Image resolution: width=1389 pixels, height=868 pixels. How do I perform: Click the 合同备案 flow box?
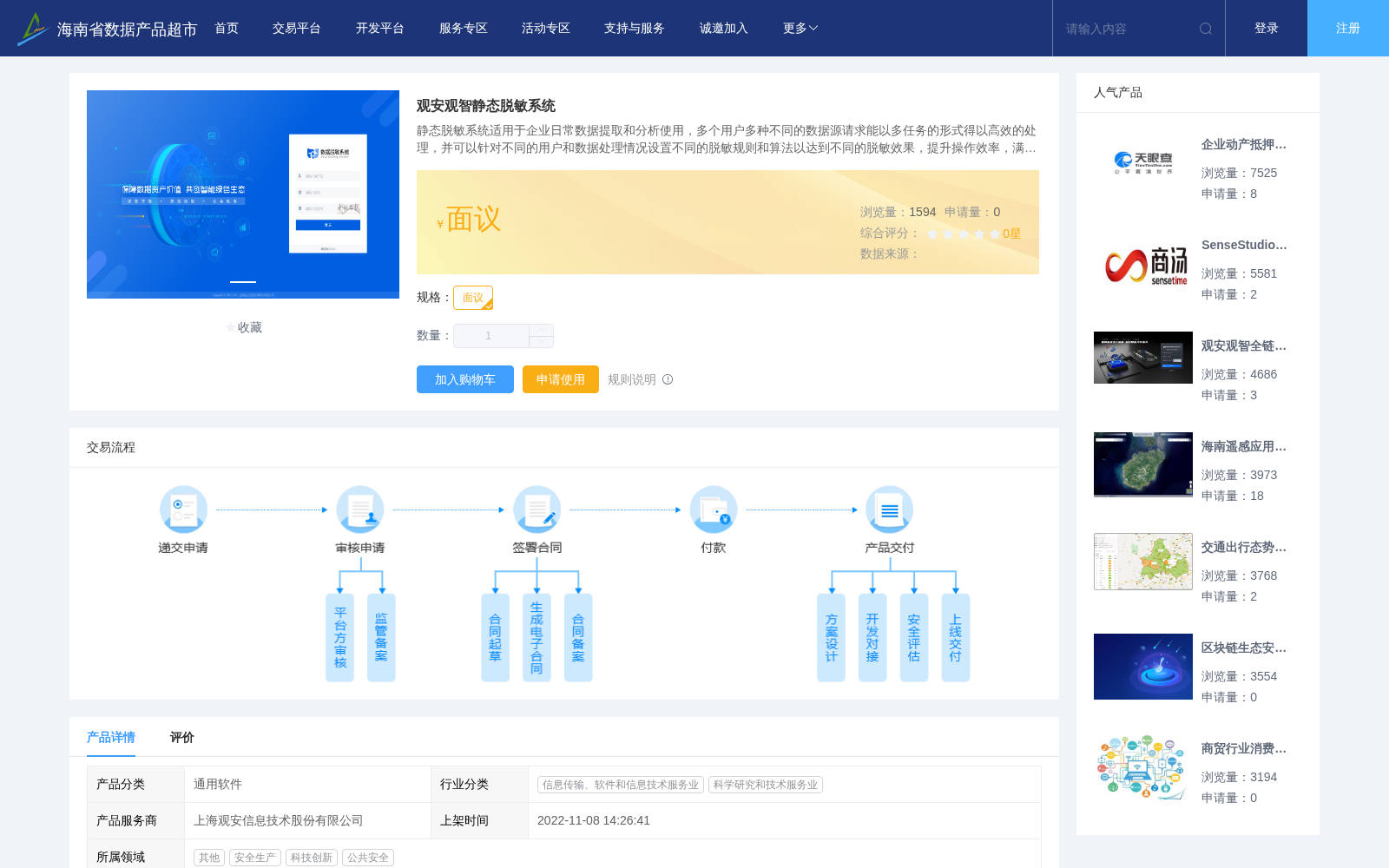[578, 638]
